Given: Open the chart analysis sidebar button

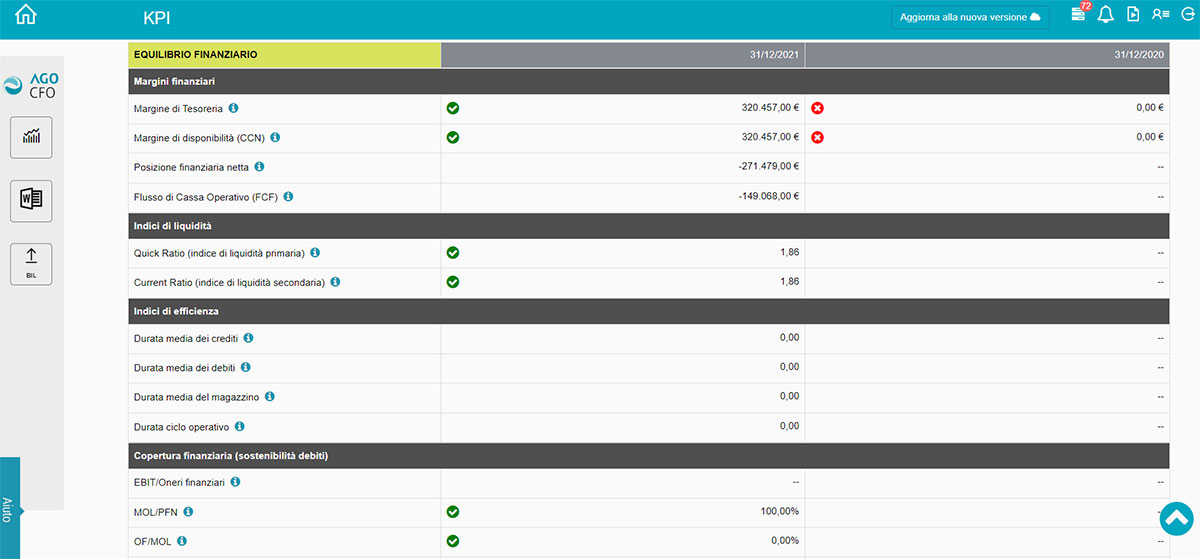Looking at the screenshot, I should click(31, 137).
